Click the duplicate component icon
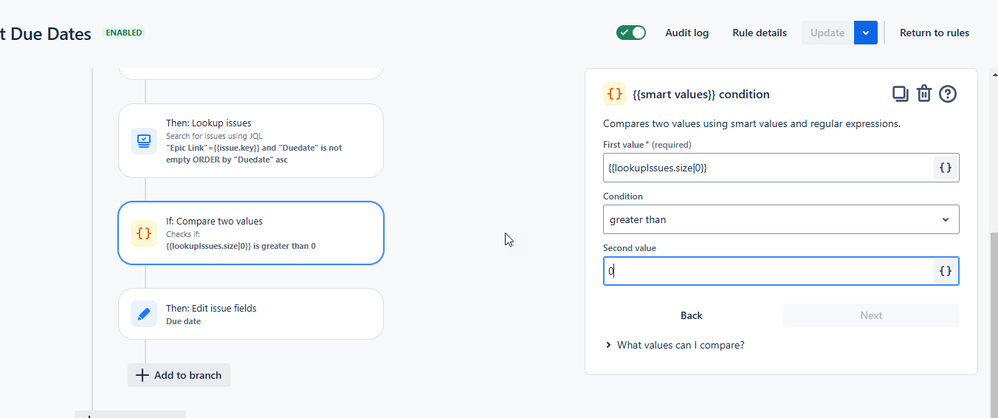This screenshot has height=418, width=998. pos(900,94)
